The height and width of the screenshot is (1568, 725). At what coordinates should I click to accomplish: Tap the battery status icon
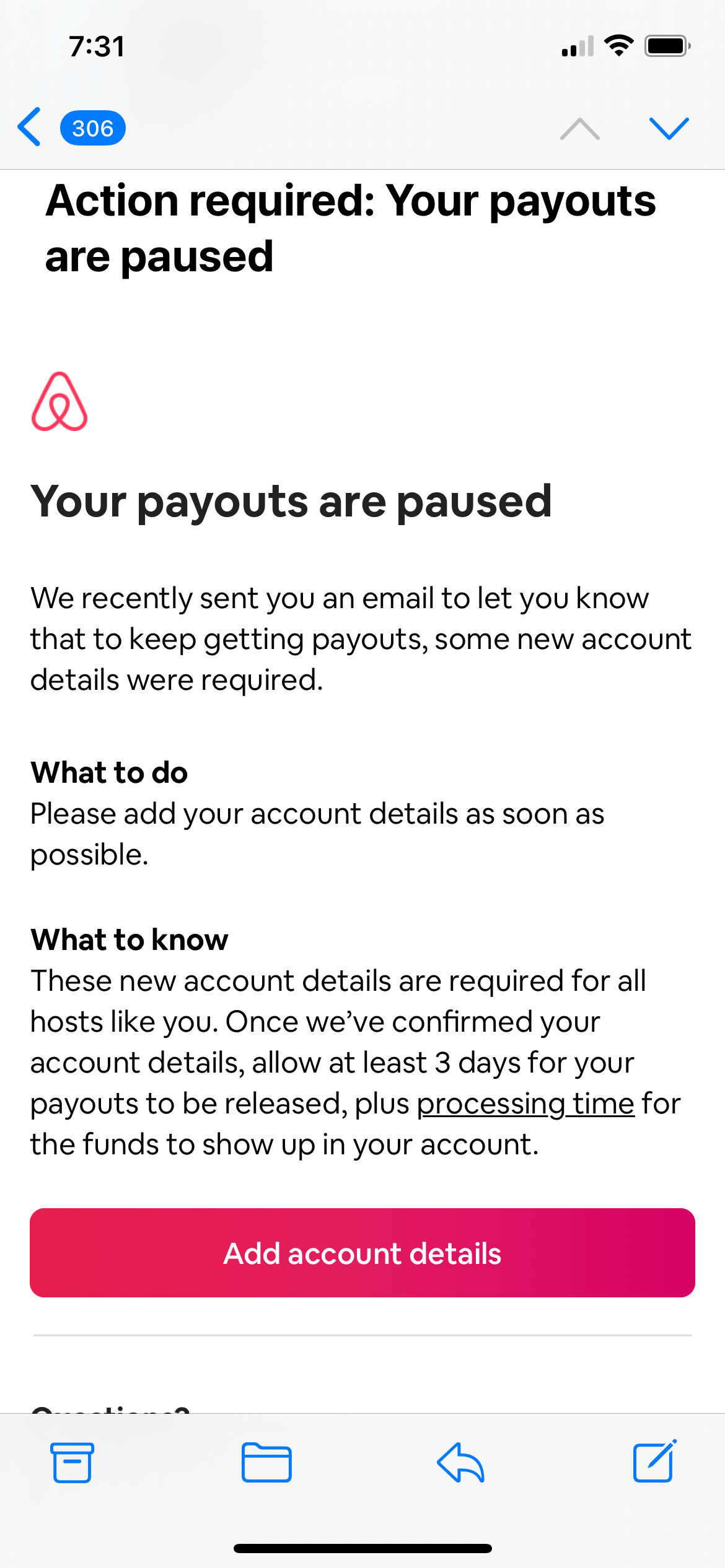667,46
